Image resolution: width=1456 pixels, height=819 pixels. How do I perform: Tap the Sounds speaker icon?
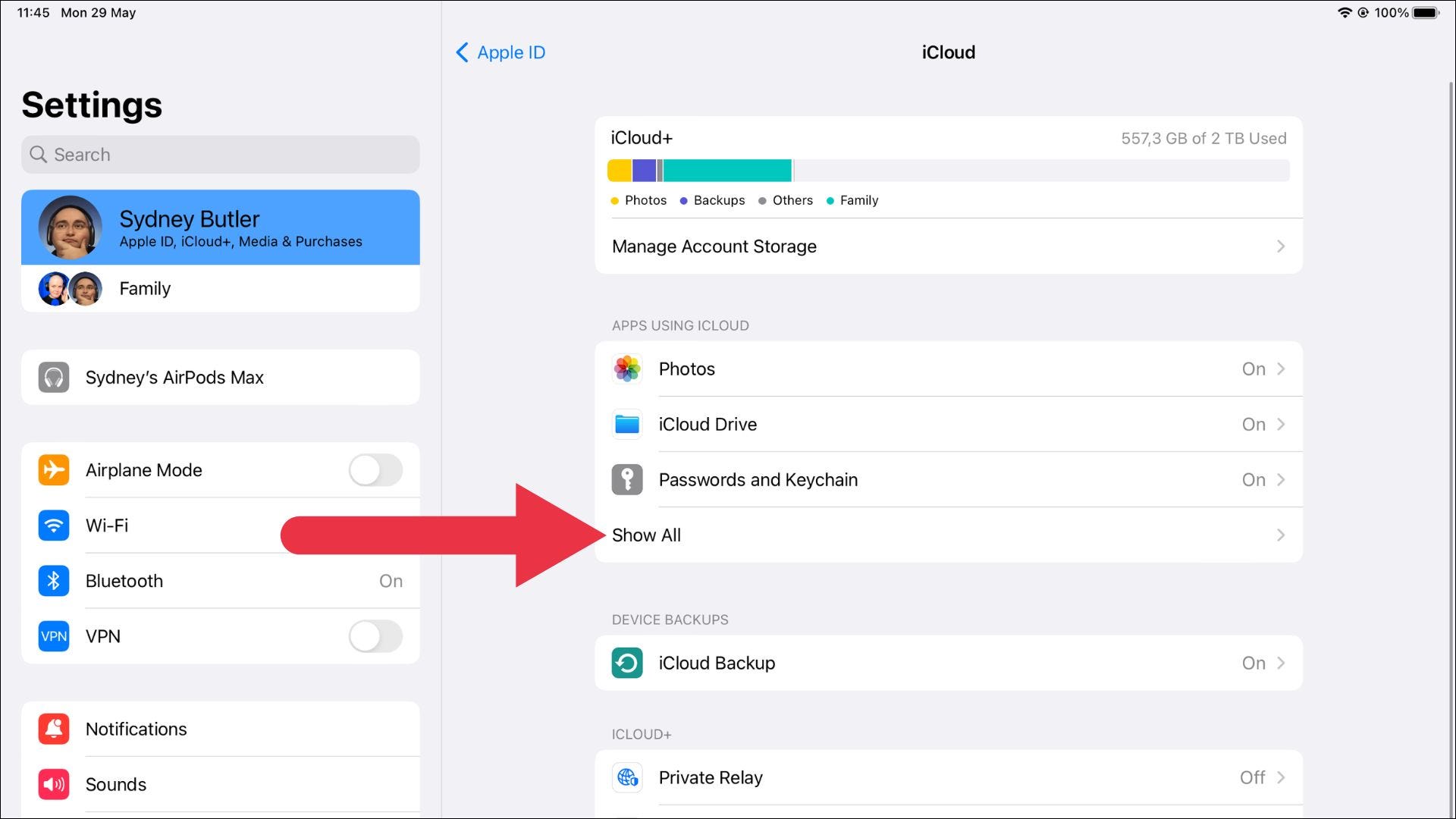point(54,785)
